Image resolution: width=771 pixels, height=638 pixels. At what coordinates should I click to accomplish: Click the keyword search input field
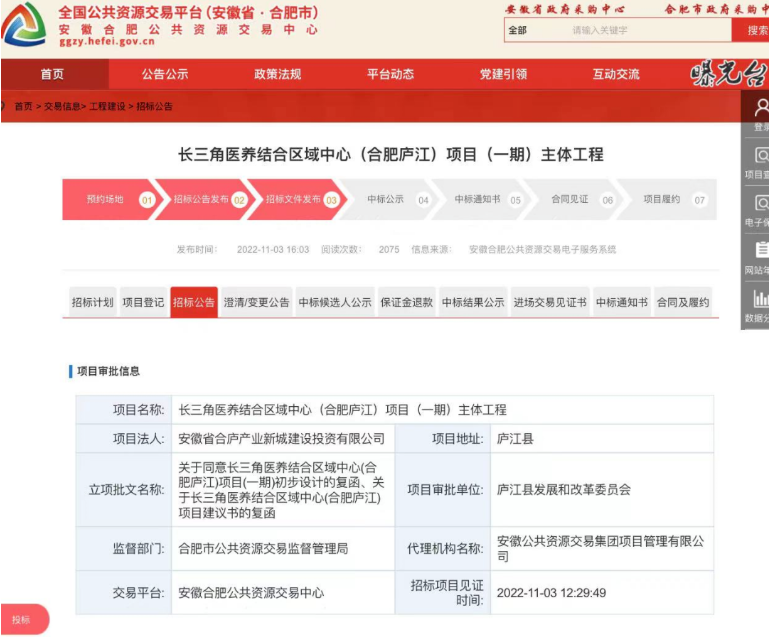point(640,30)
